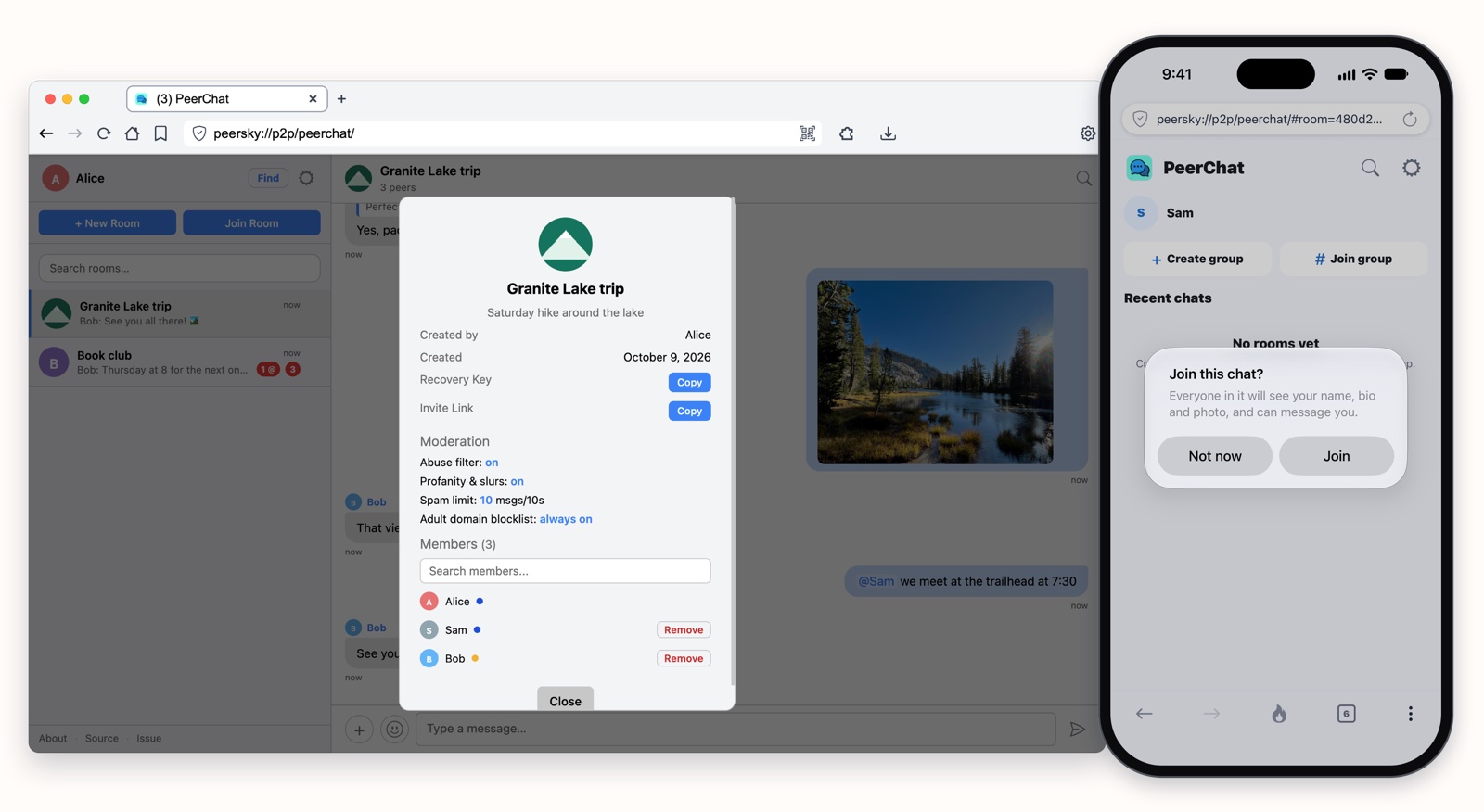Open the Granite Lake trip room
This screenshot has width=1484, height=812.
(180, 313)
